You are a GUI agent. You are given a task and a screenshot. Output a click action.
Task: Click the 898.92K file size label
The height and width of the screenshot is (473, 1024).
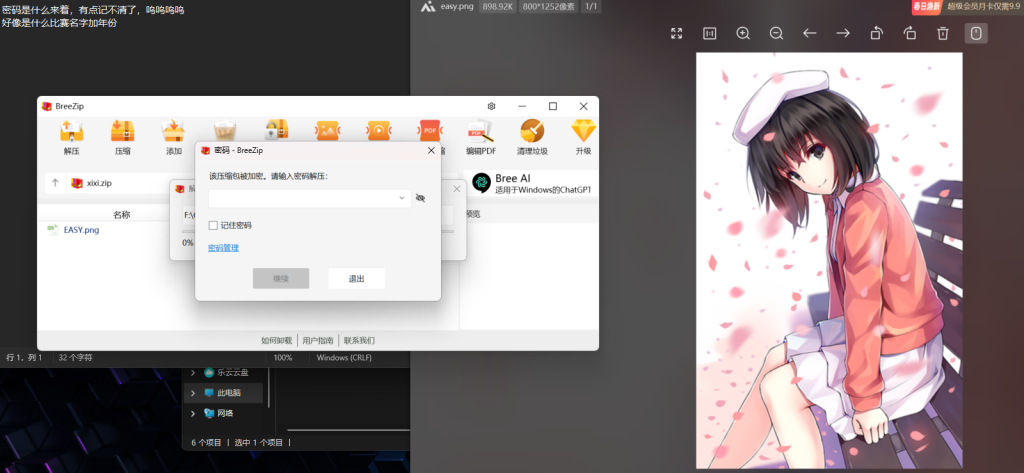click(497, 7)
